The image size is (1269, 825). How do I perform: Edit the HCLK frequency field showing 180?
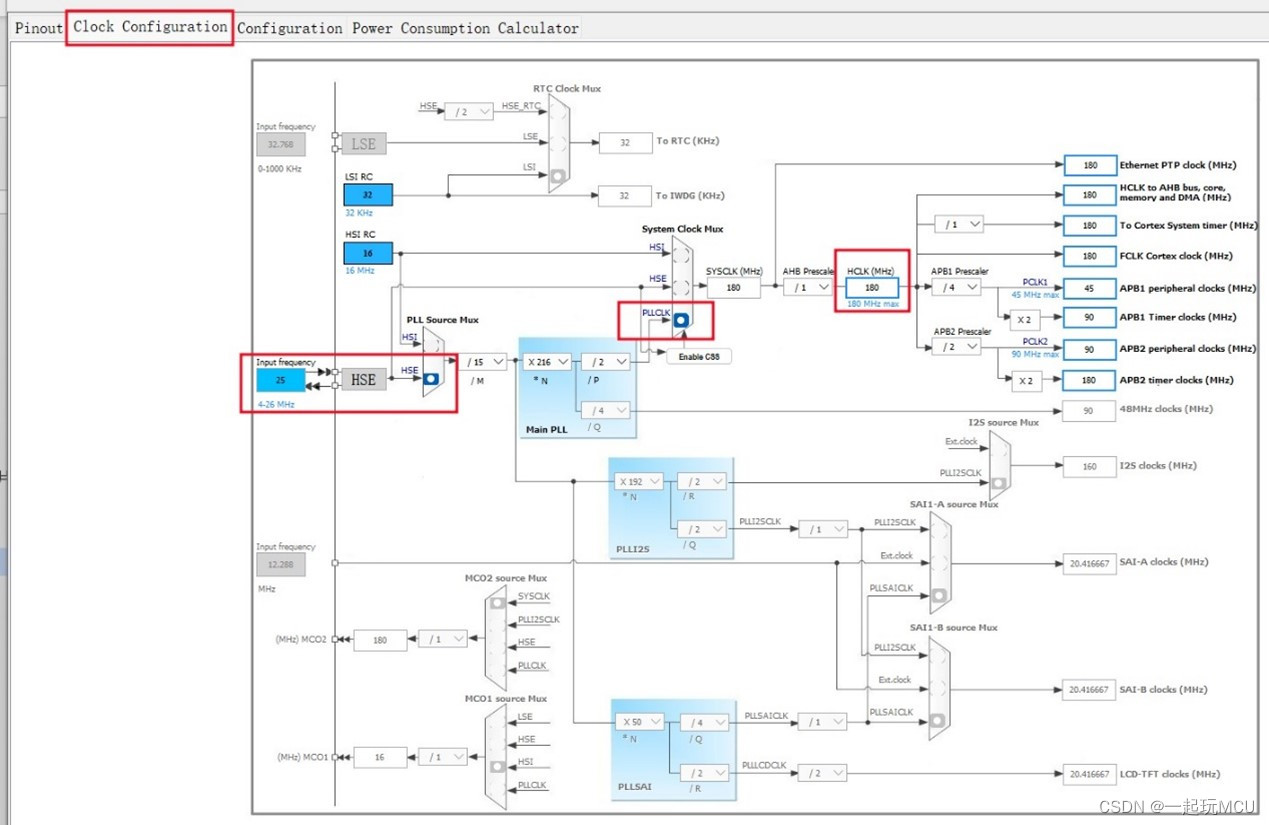871,287
